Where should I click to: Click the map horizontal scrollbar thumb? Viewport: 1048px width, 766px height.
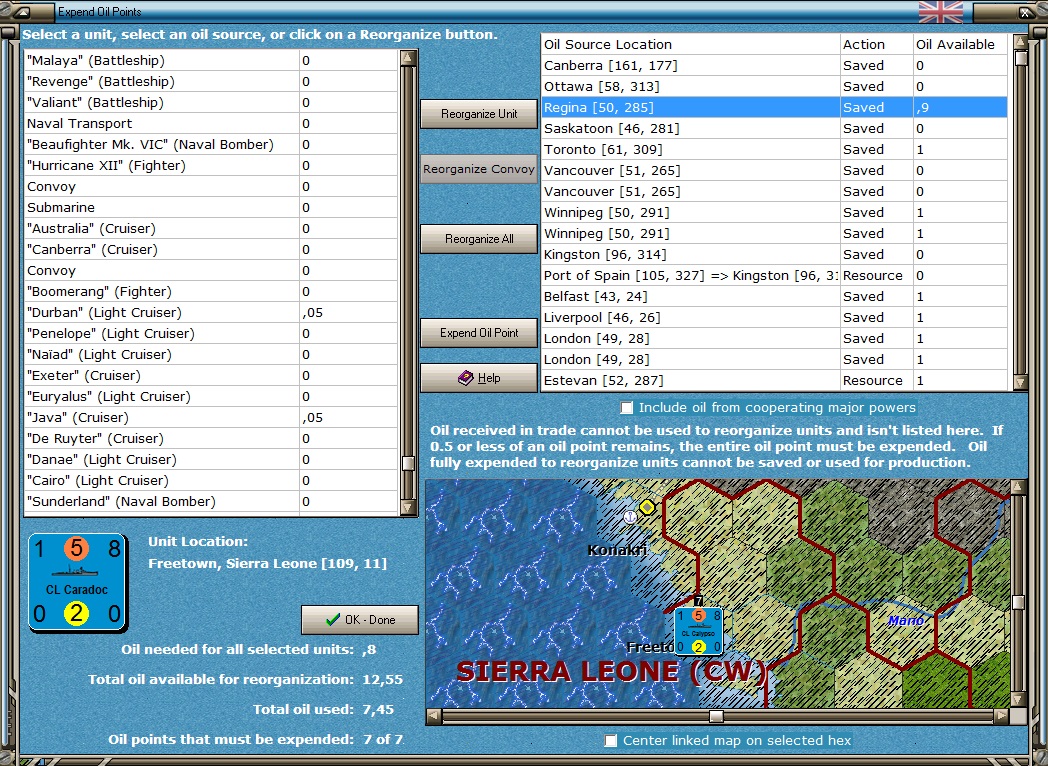716,717
